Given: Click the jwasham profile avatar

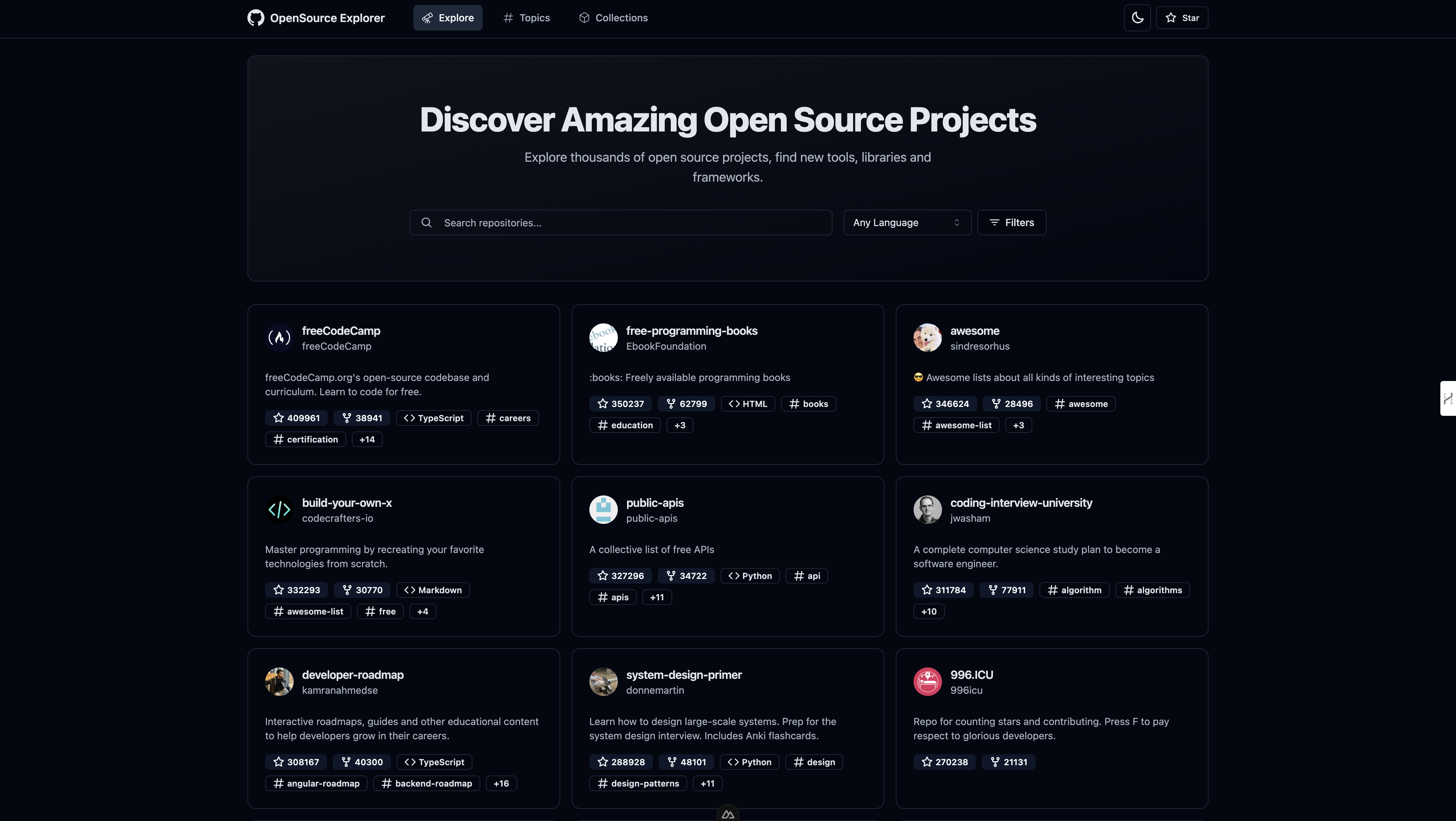Looking at the screenshot, I should pos(927,510).
